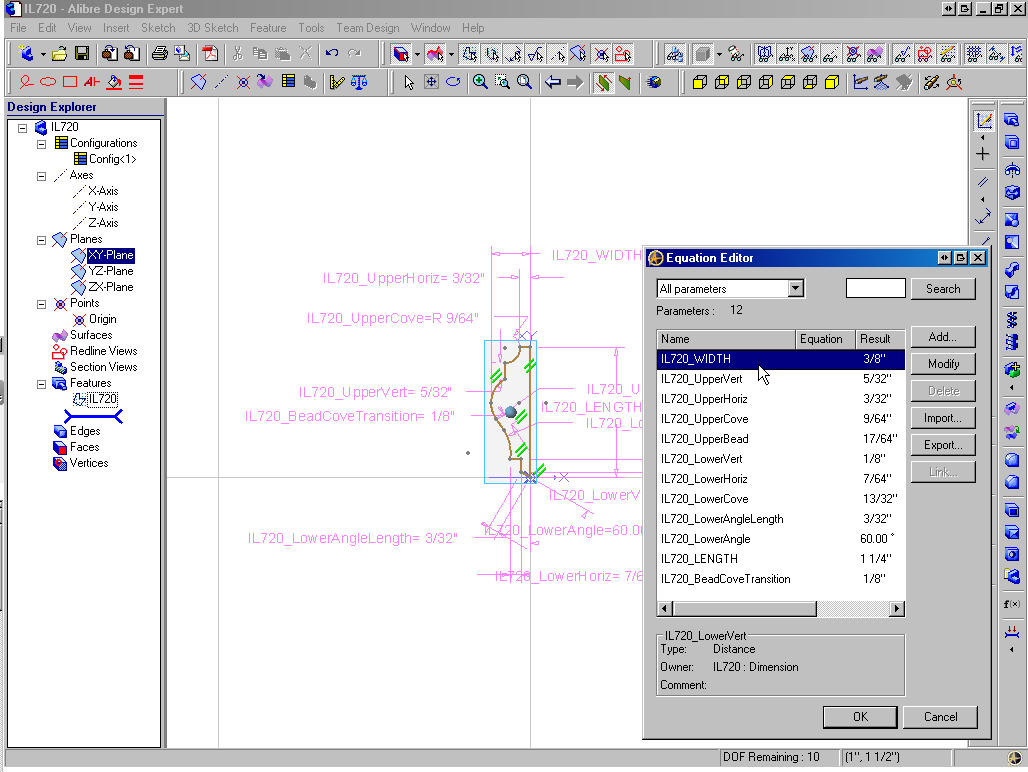Select the rectangle sketch tool
This screenshot has height=772, width=1028.
point(71,81)
